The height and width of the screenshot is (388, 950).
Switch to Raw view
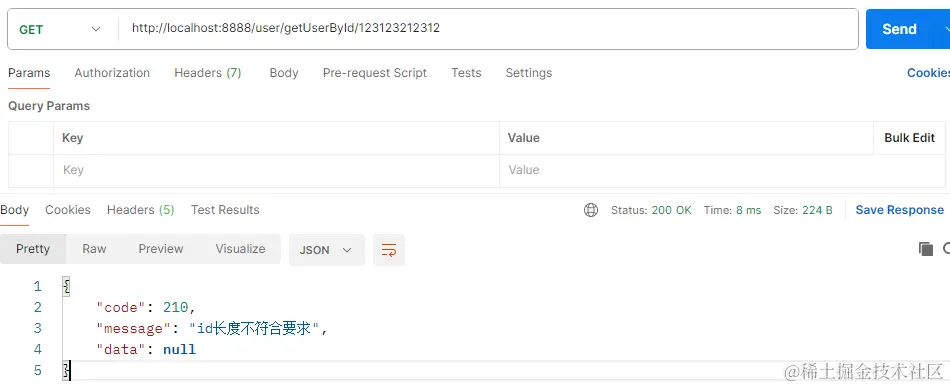click(95, 249)
